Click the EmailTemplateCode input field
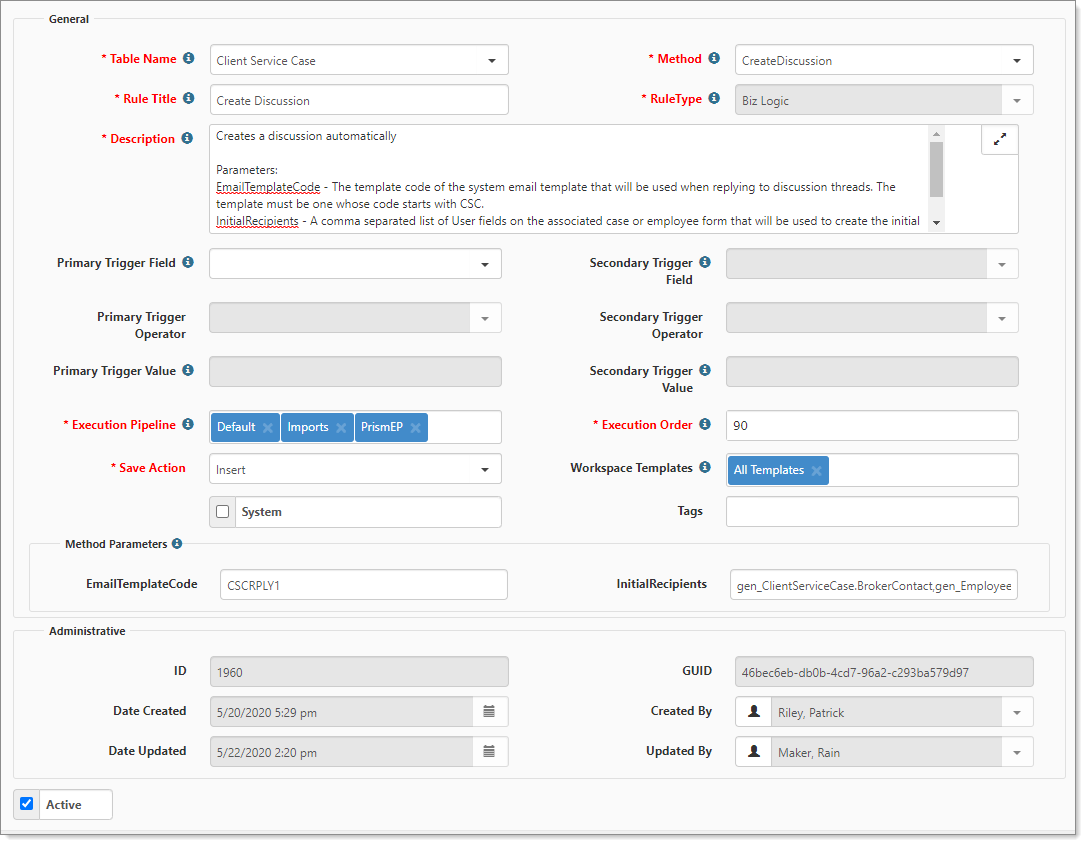 (363, 585)
